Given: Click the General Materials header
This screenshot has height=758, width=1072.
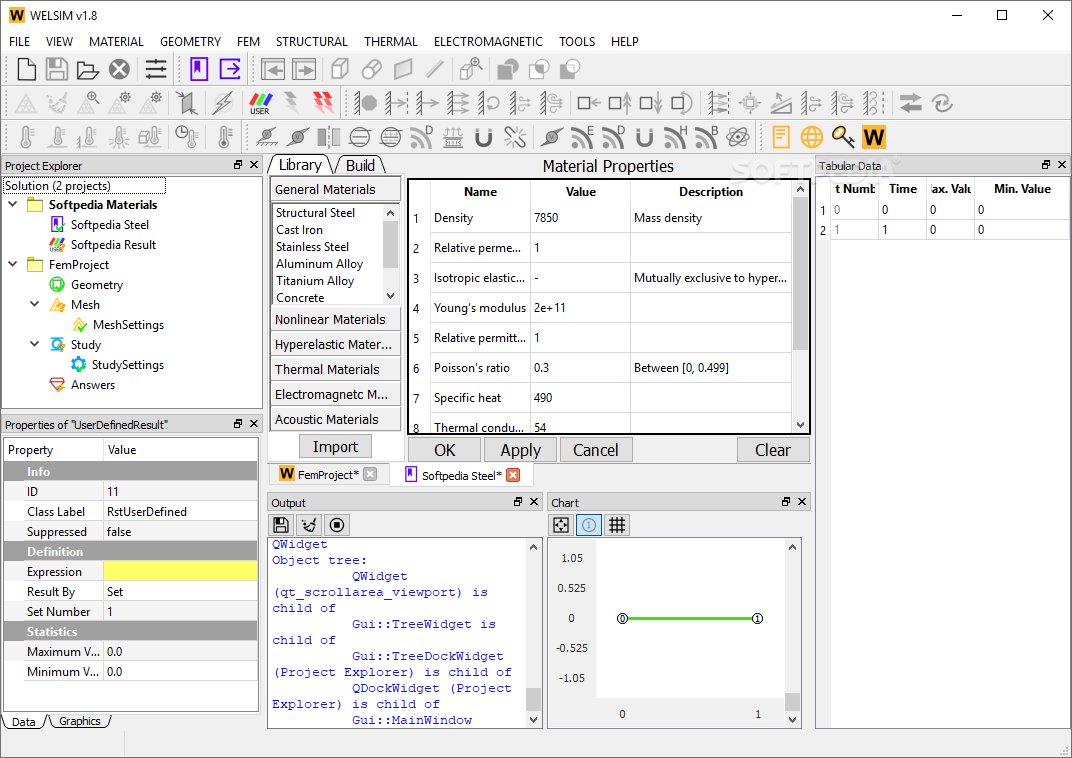Looking at the screenshot, I should point(336,189).
